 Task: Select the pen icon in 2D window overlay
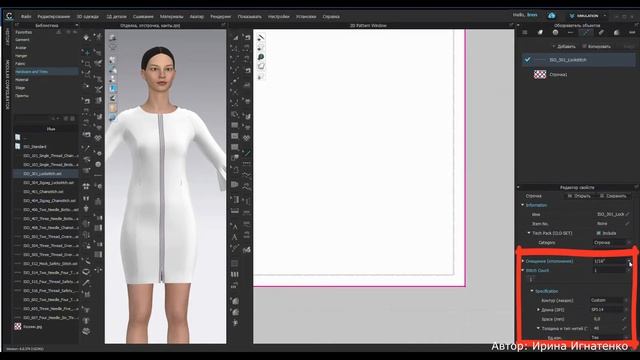tap(261, 37)
